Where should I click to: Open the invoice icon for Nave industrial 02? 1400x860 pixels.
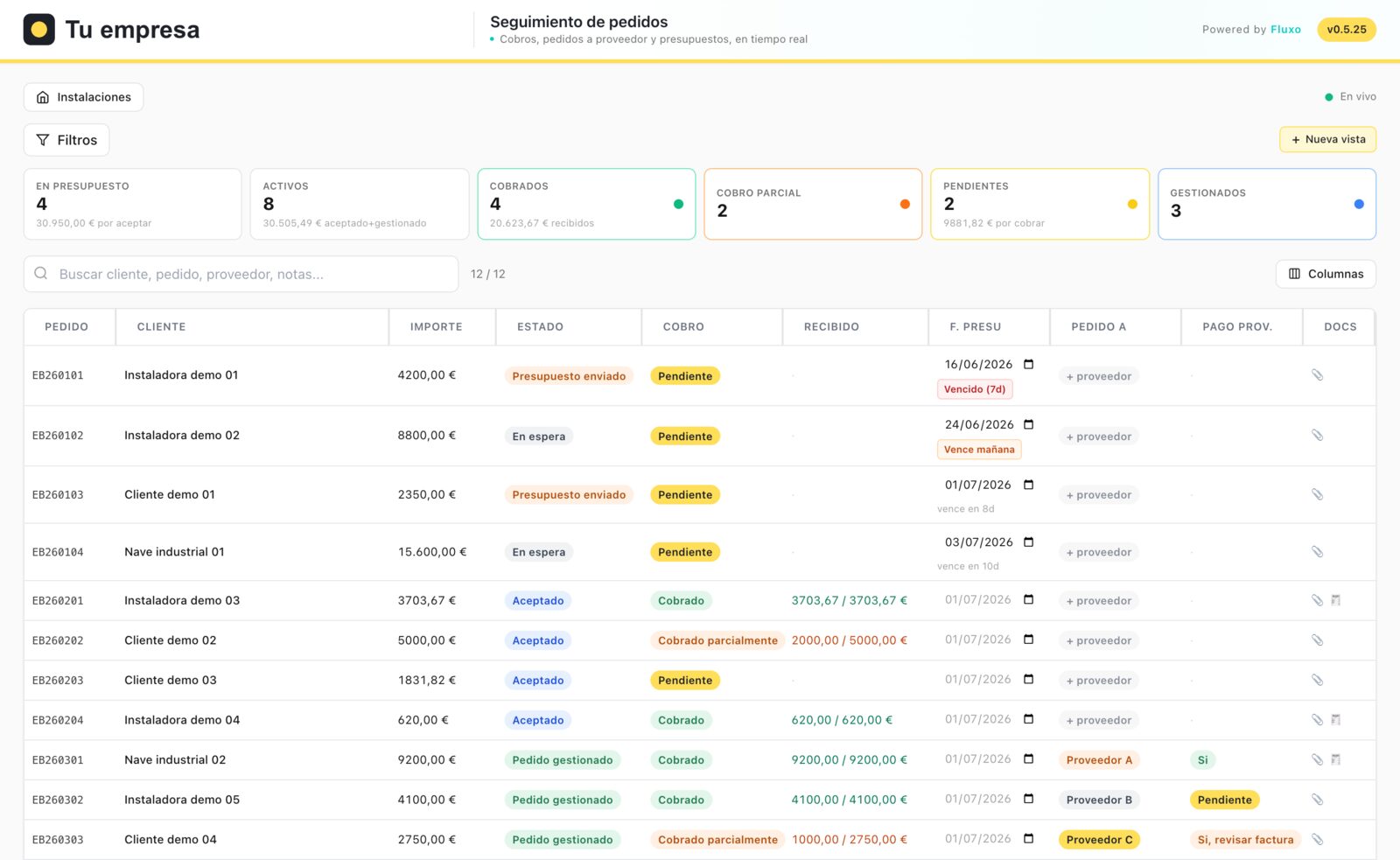[1336, 759]
